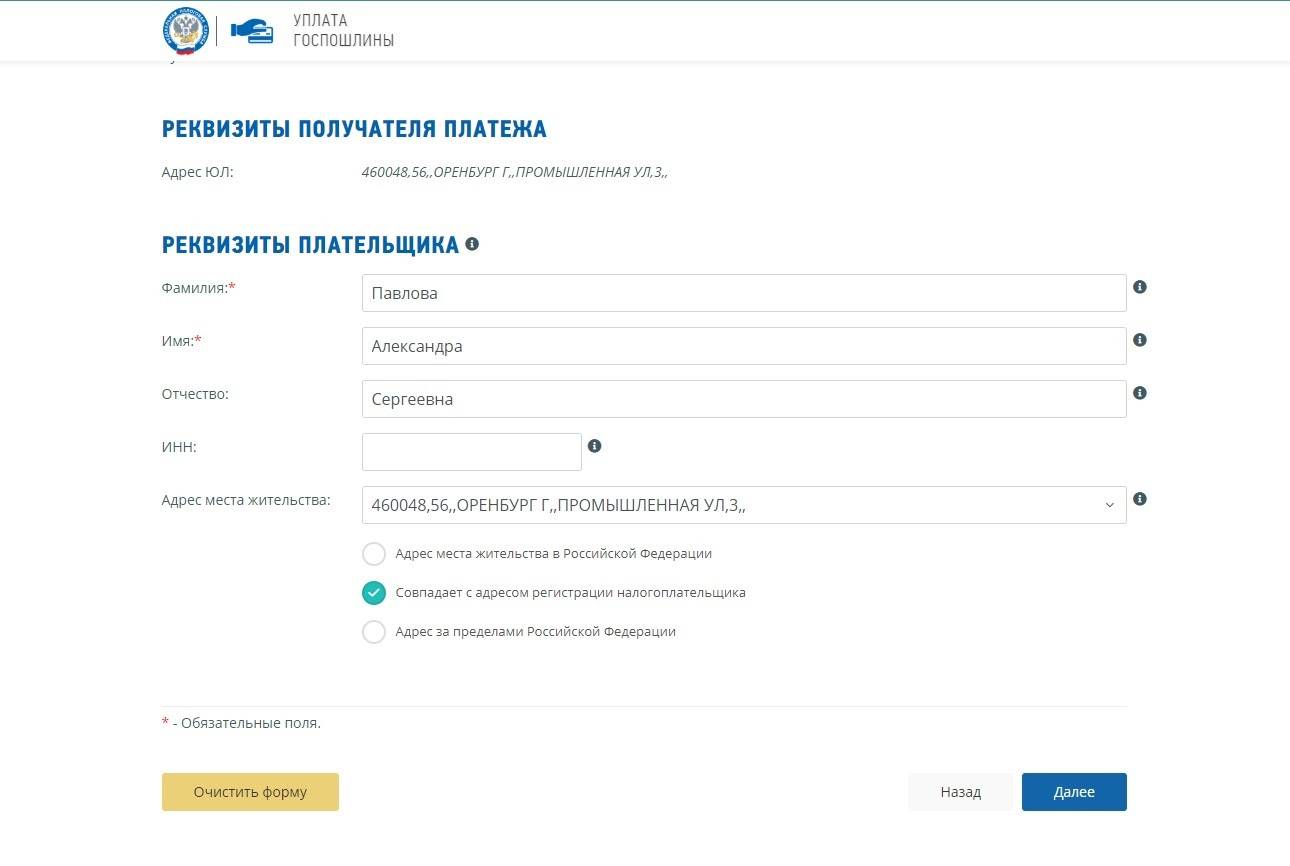Show info hint for ИНН field

pos(595,446)
